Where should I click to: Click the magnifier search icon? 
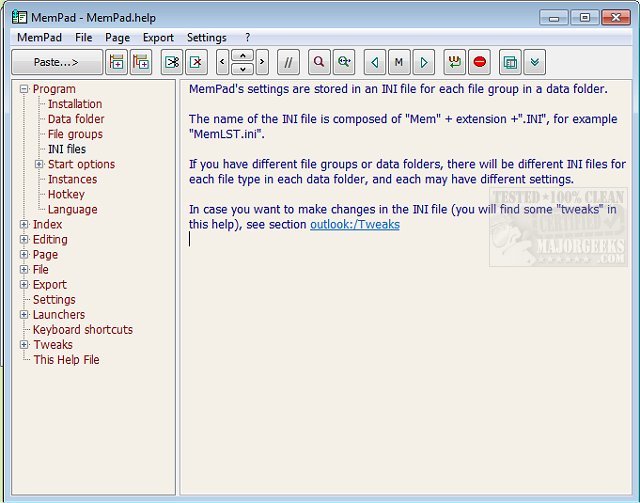pos(319,62)
